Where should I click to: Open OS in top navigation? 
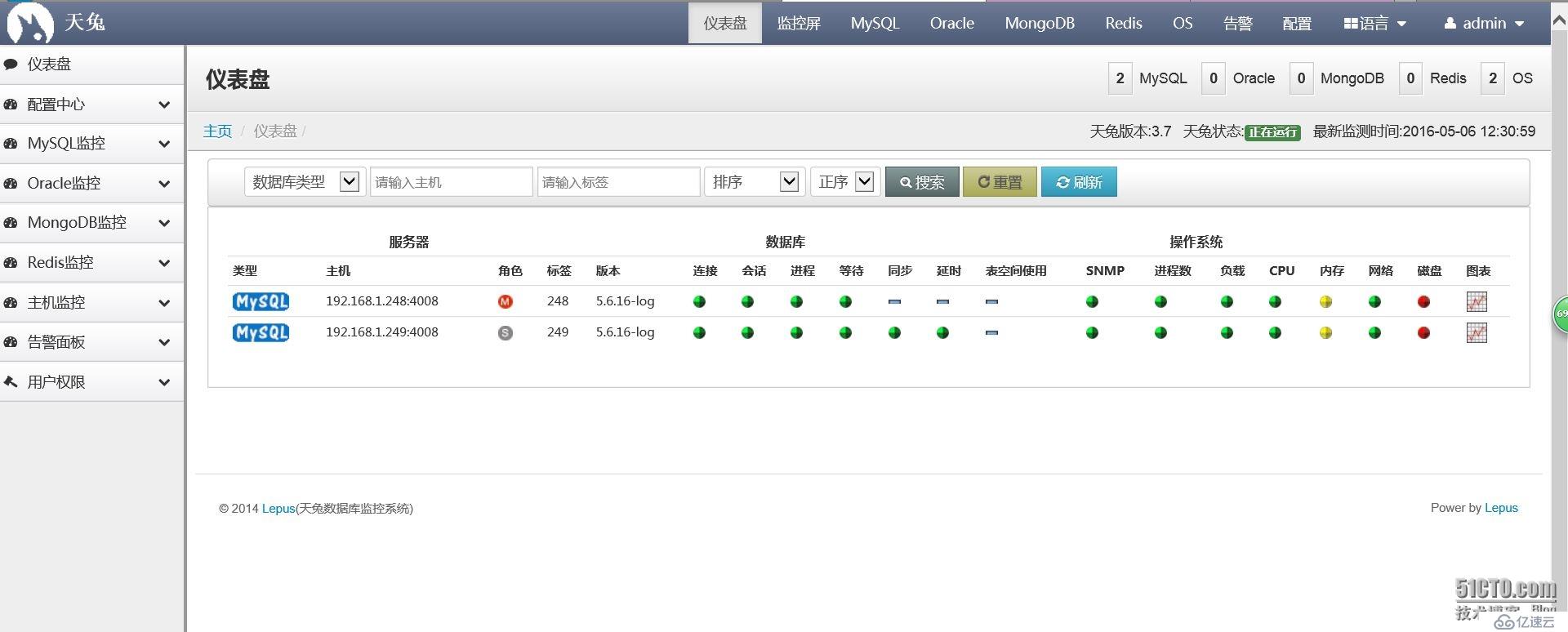(x=1183, y=24)
